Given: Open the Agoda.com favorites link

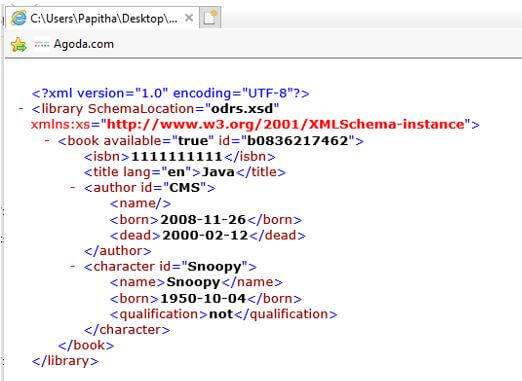Looking at the screenshot, I should [84, 44].
